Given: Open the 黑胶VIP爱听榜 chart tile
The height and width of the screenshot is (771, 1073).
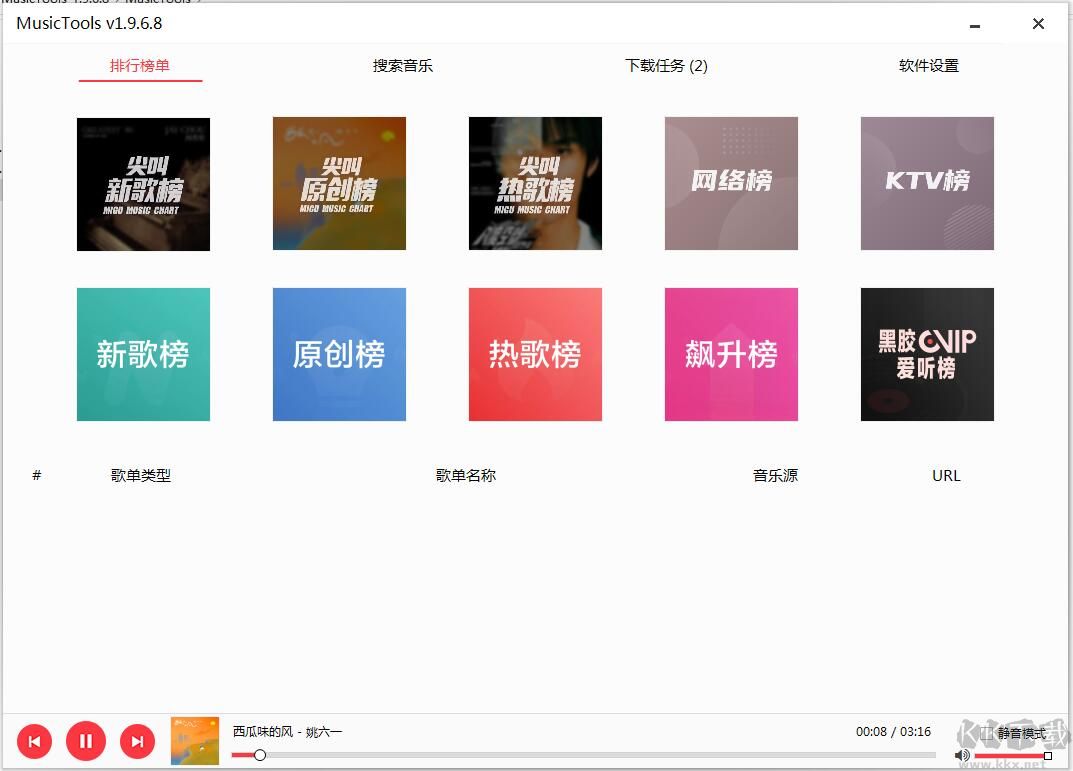Looking at the screenshot, I should (927, 354).
